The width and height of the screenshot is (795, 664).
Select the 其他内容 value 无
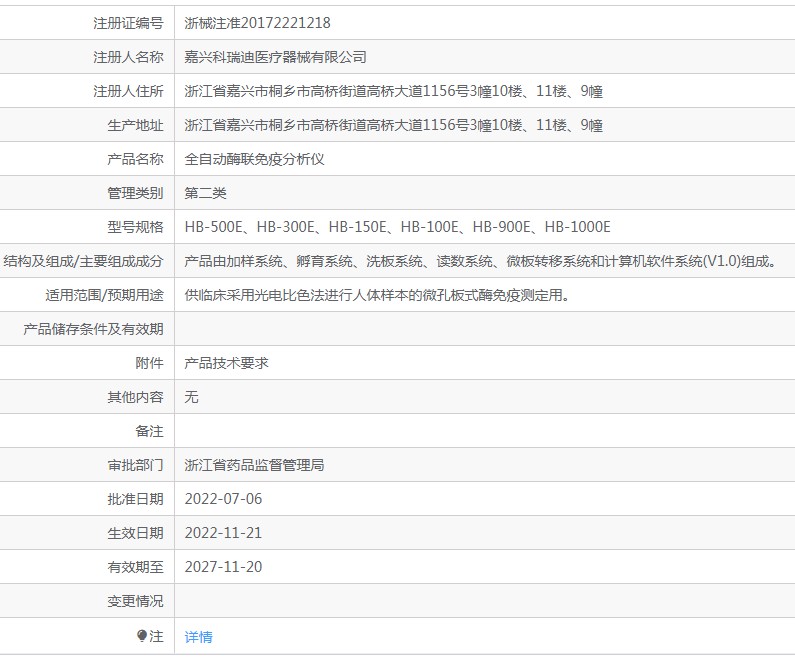(191, 397)
